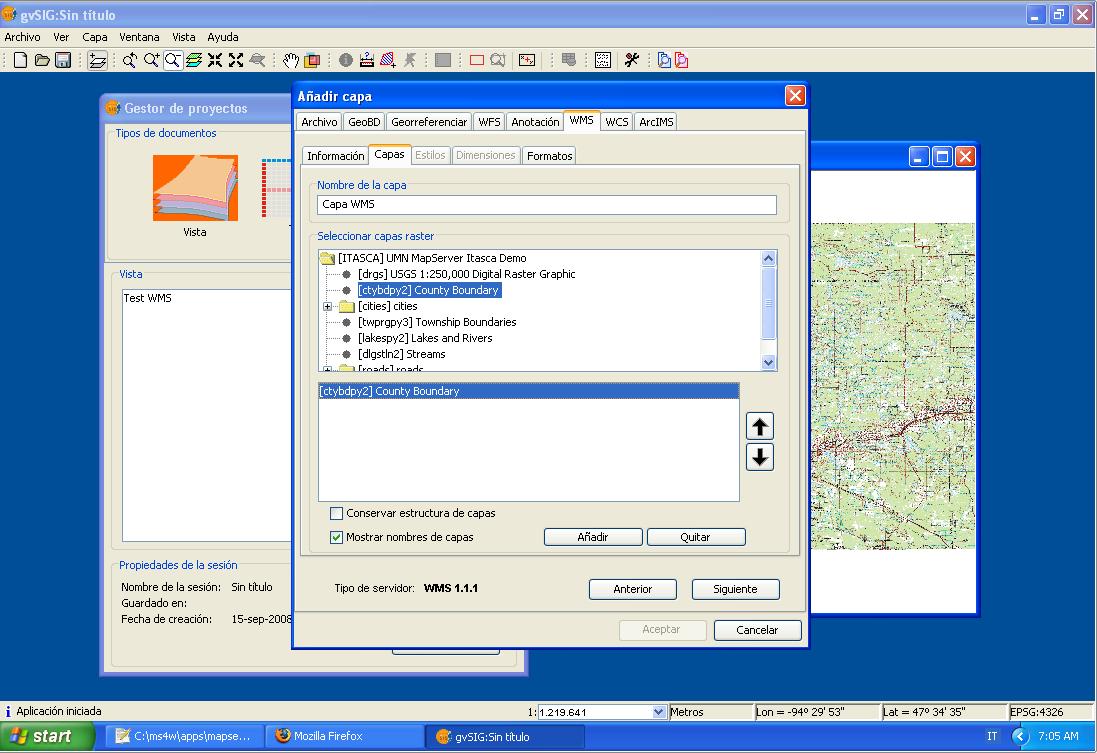Click the Information tool icon
This screenshot has width=1097, height=753.
pyautogui.click(x=346, y=60)
